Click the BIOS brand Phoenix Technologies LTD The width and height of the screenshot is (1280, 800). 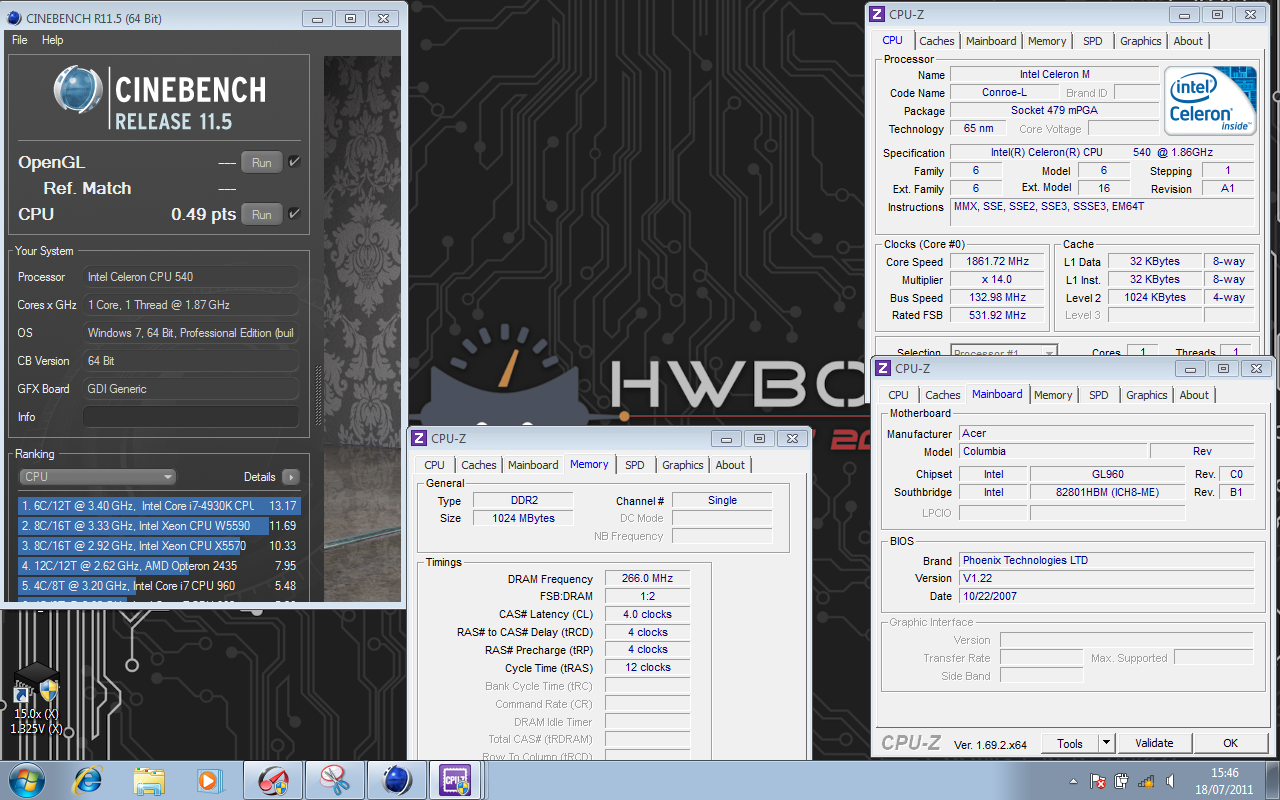click(1106, 560)
